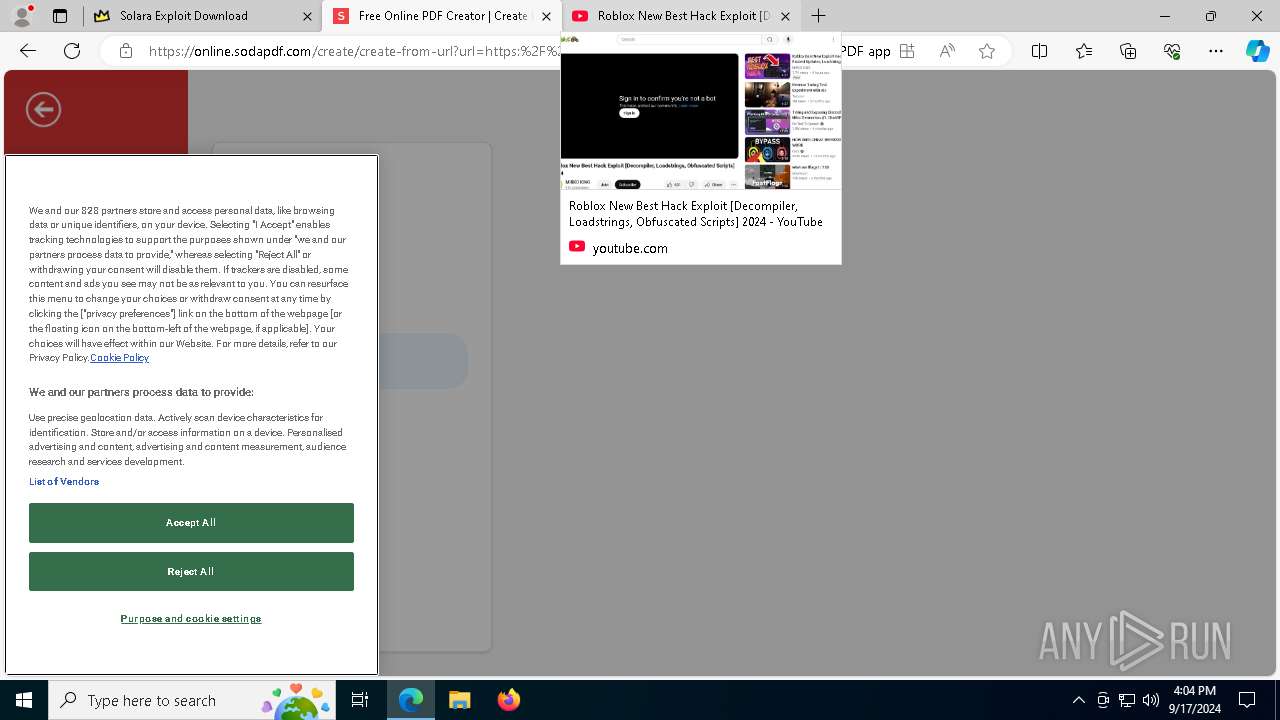Open Task View on taskbar
The height and width of the screenshot is (720, 1280).
pyautogui.click(x=360, y=700)
